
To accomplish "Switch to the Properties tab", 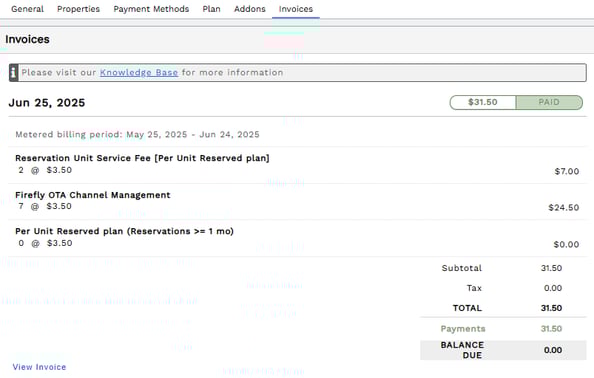I will pos(78,9).
